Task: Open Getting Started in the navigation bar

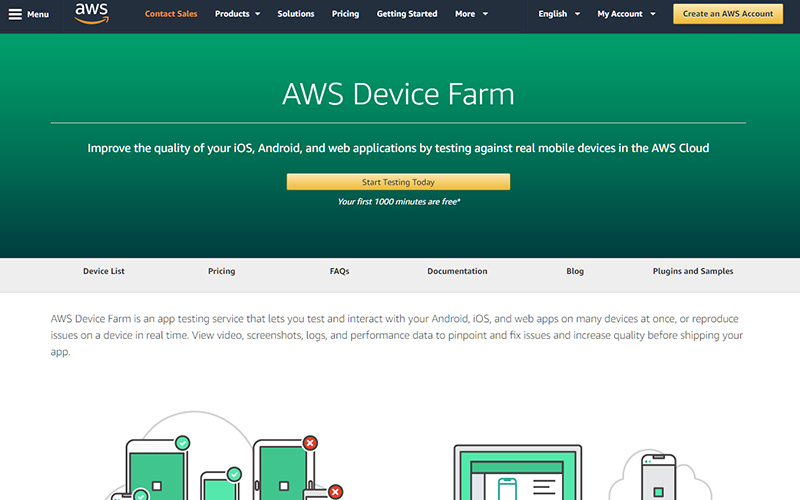Action: point(407,14)
